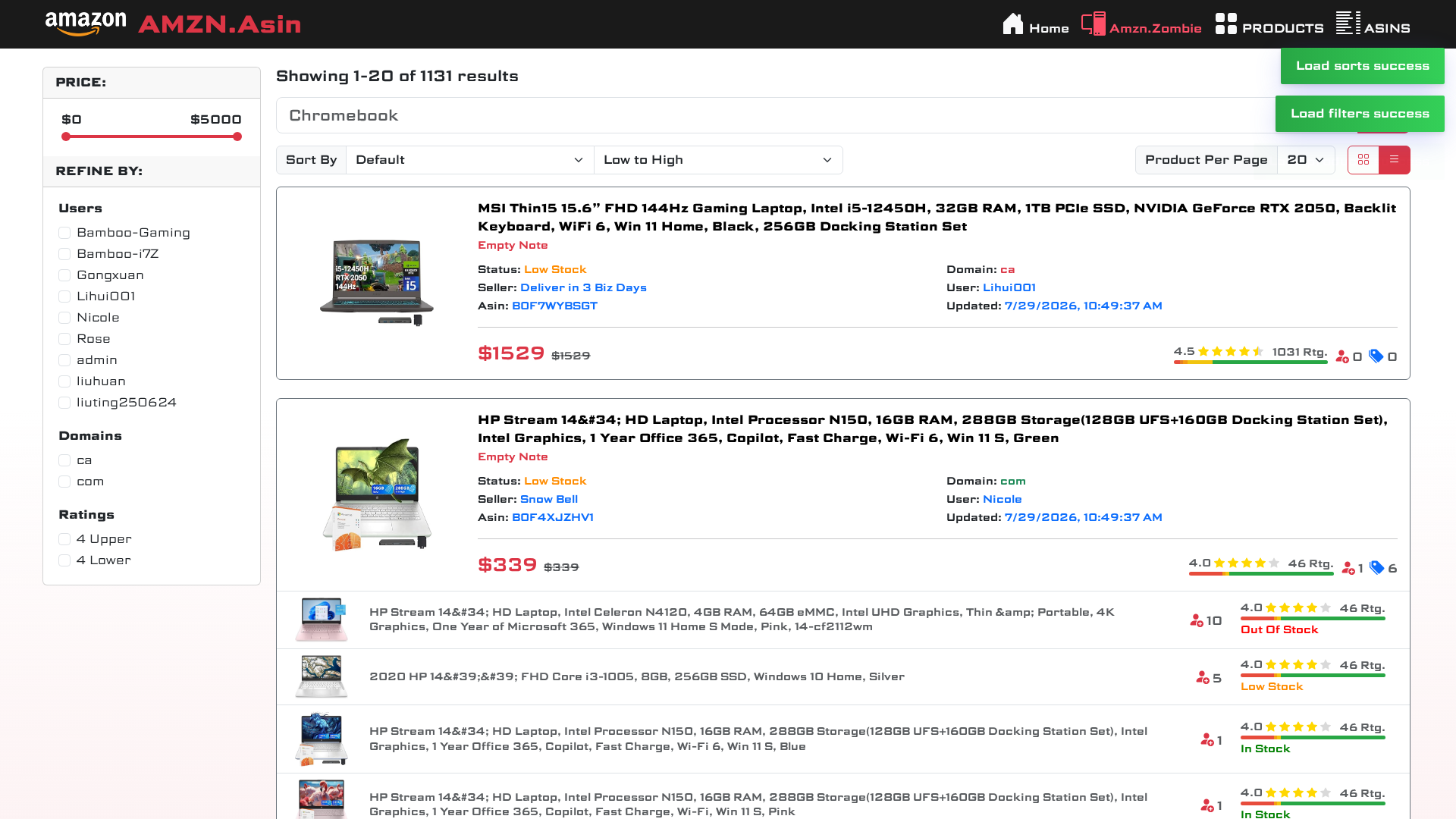The height and width of the screenshot is (819, 1456).
Task: Check the Rose user filter
Action: click(64, 339)
